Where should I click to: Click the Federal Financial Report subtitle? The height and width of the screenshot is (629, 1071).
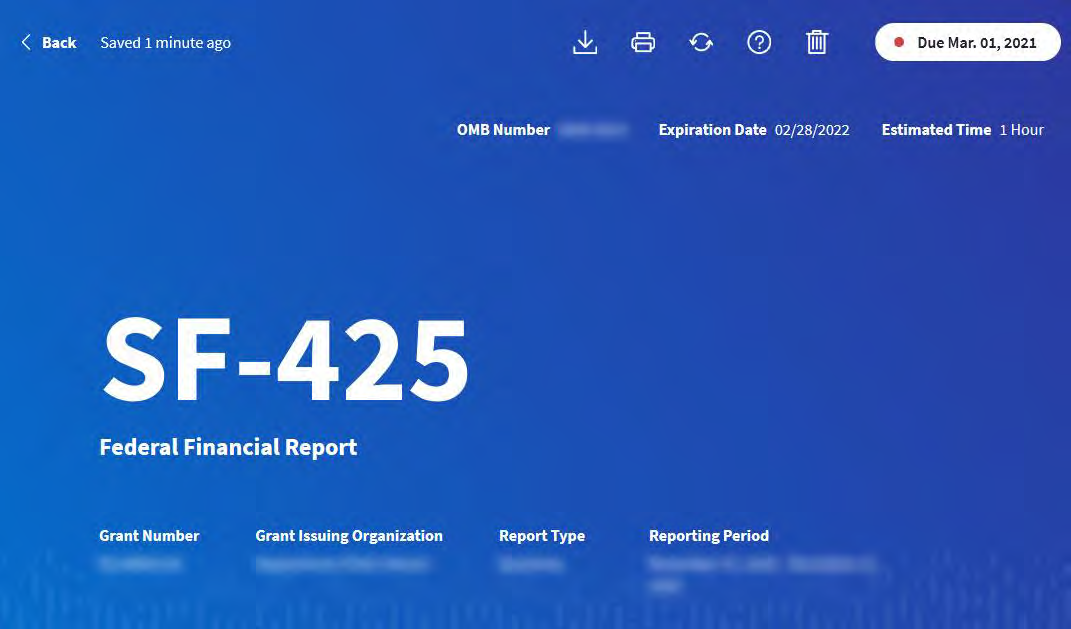228,447
